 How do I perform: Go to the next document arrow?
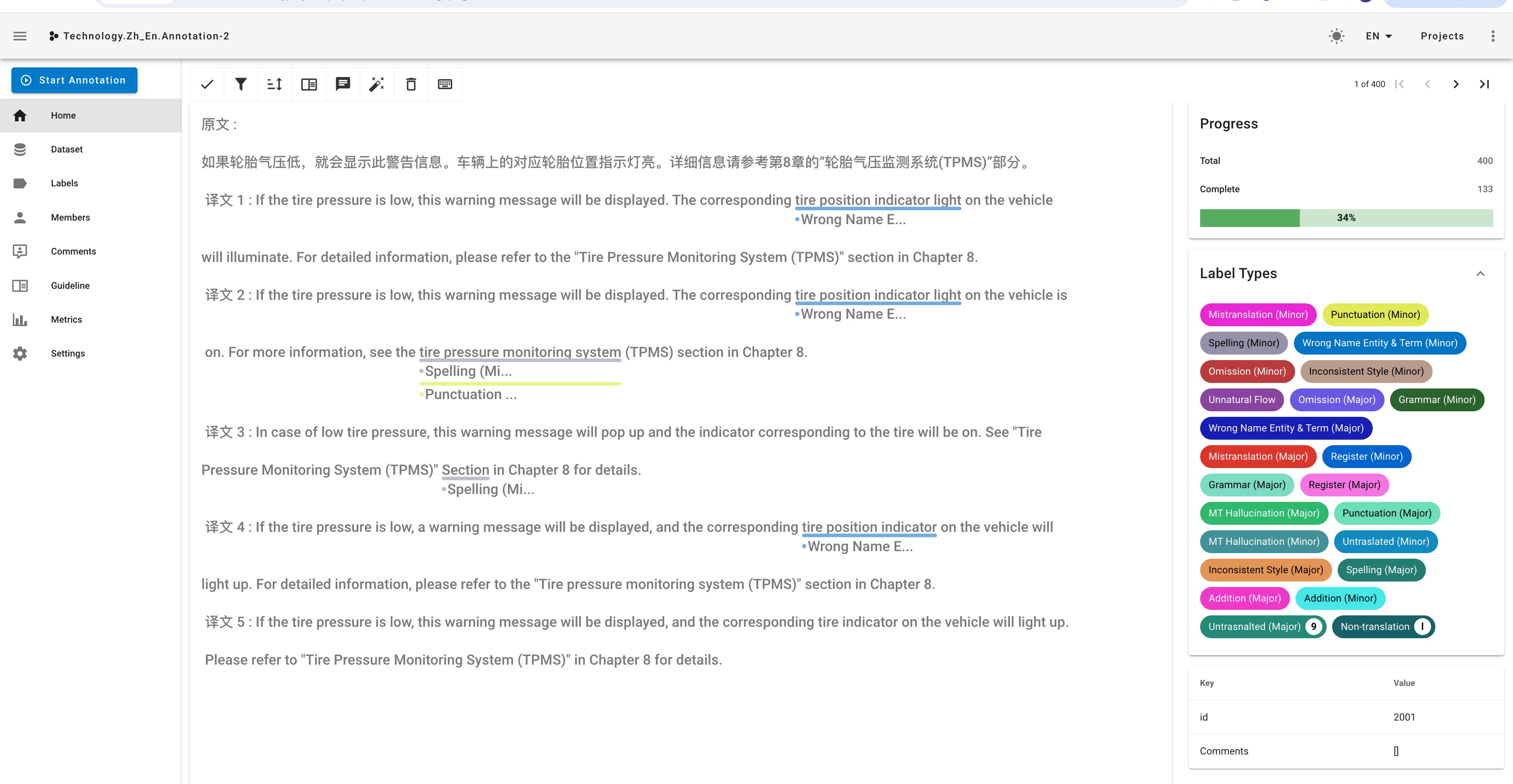point(1455,85)
